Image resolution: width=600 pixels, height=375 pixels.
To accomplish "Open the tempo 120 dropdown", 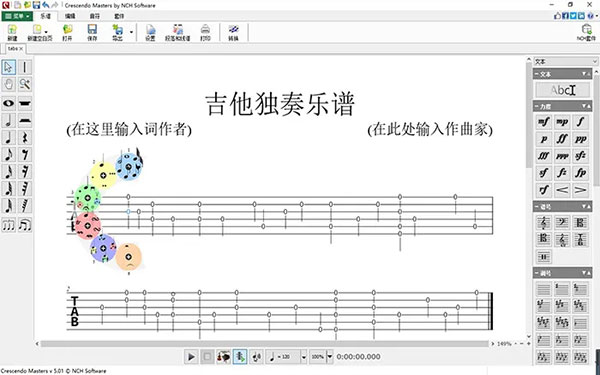I will [x=303, y=357].
